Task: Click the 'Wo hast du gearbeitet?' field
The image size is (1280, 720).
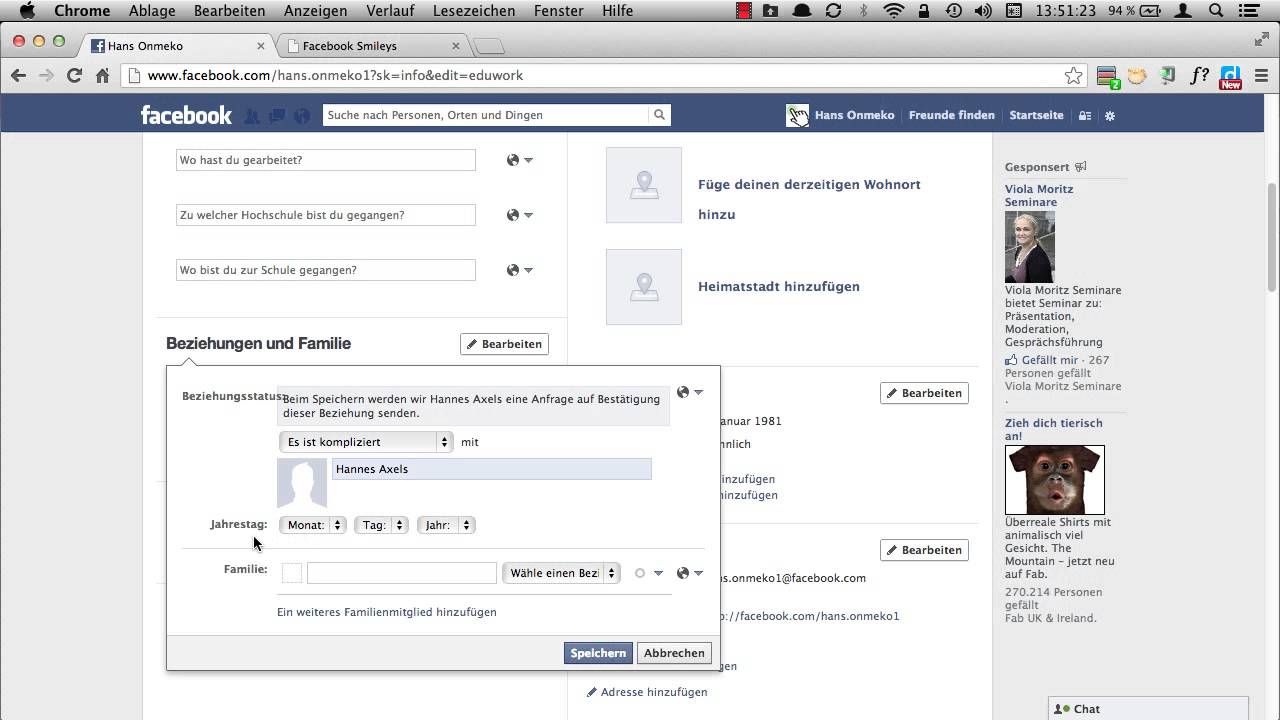Action: 326,160
